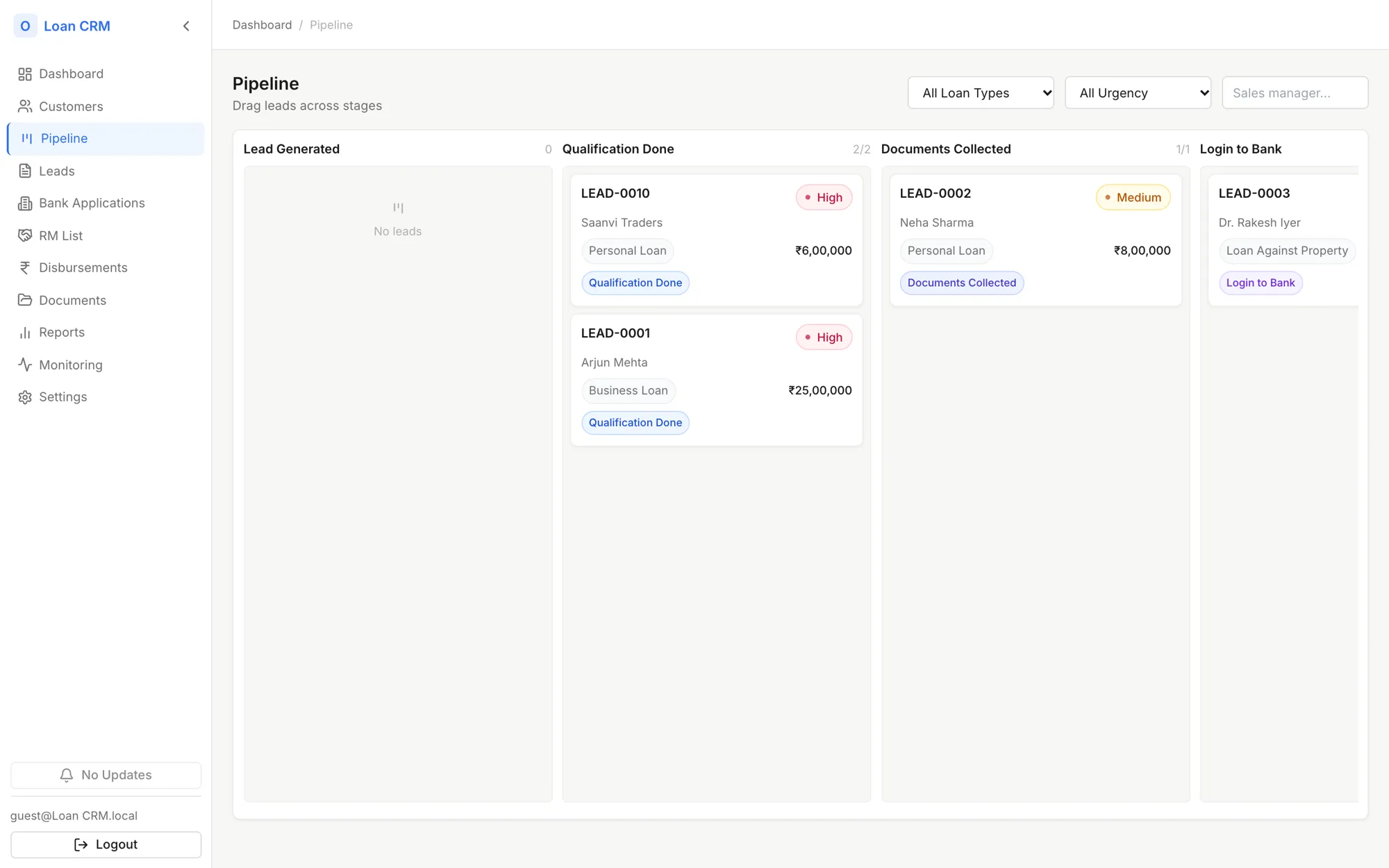
Task: Select Reports in the sidebar
Action: (x=106, y=332)
